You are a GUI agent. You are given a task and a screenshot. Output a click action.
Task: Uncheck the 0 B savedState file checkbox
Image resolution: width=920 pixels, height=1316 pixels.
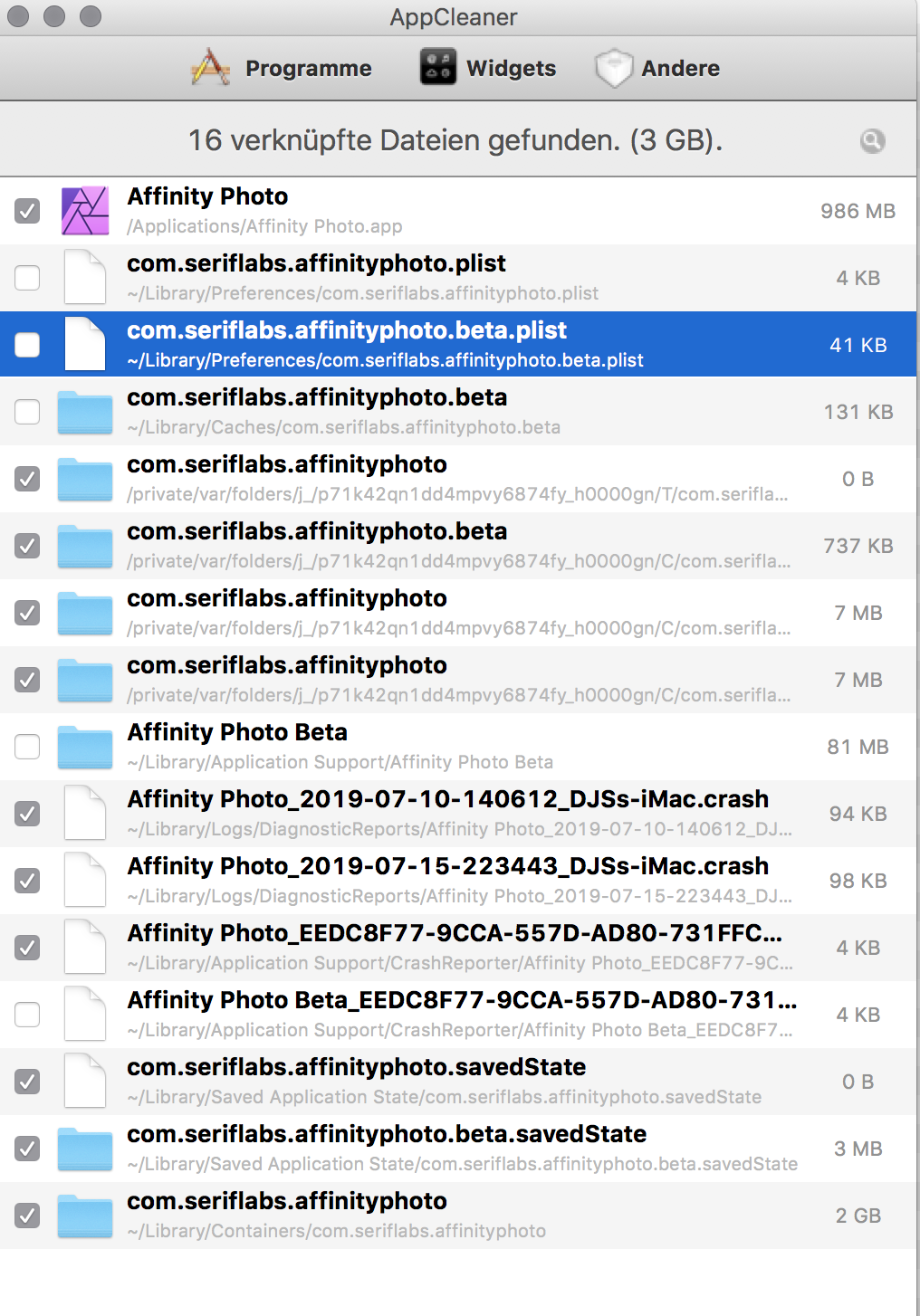click(x=27, y=1082)
